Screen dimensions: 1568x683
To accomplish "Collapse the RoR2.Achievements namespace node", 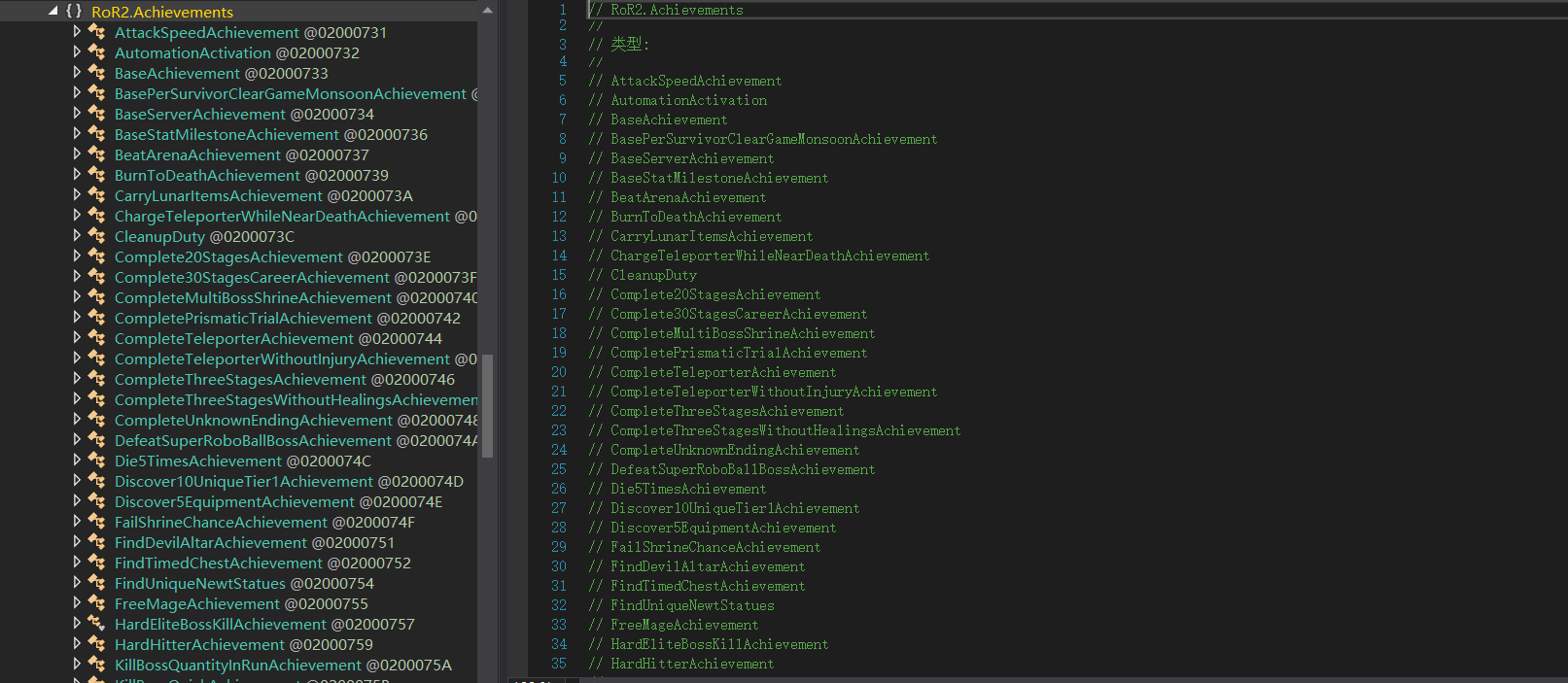I will tap(52, 11).
